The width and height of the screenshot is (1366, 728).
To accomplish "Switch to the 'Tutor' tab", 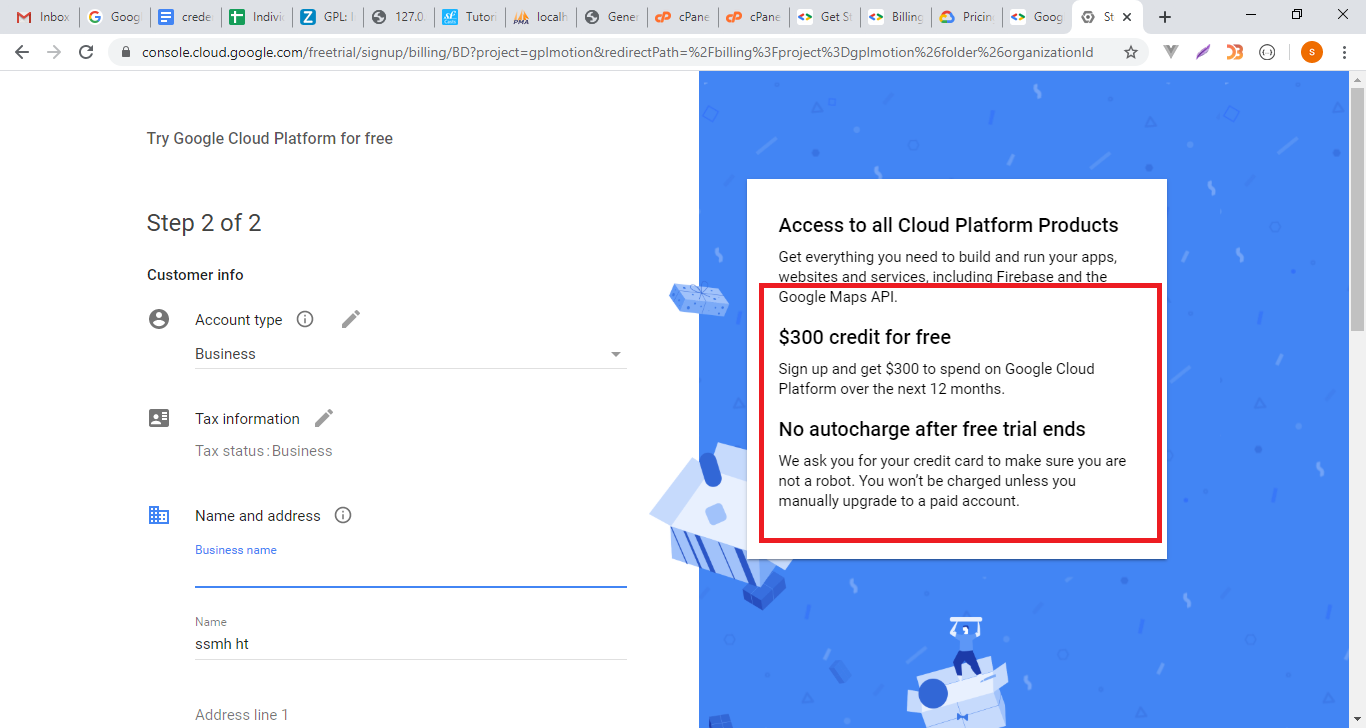I will [x=469, y=17].
